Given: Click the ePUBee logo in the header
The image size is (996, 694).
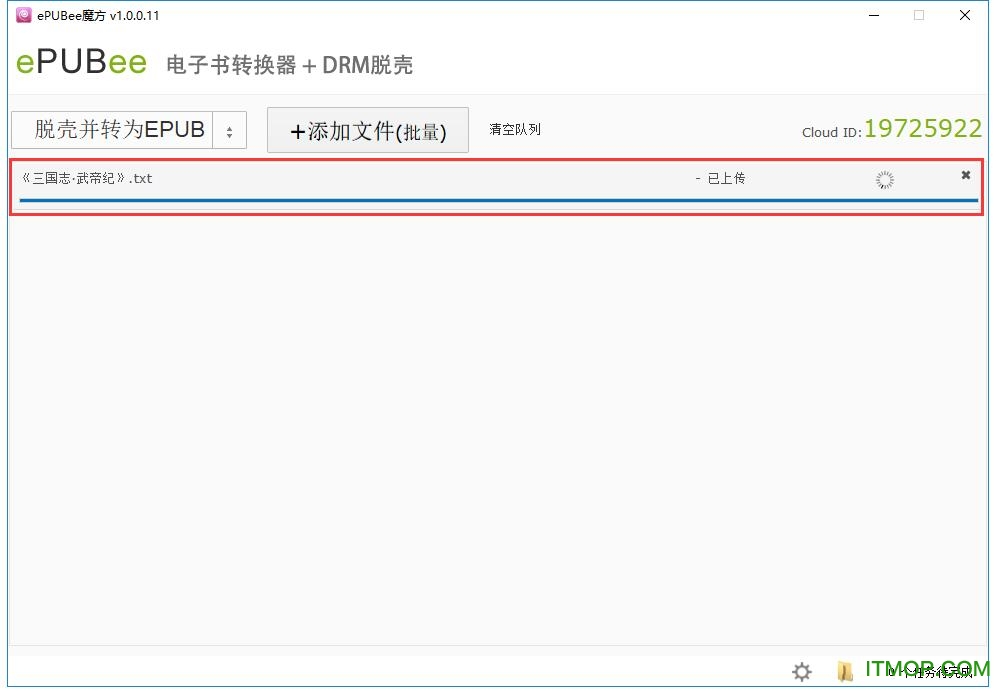Looking at the screenshot, I should click(81, 63).
